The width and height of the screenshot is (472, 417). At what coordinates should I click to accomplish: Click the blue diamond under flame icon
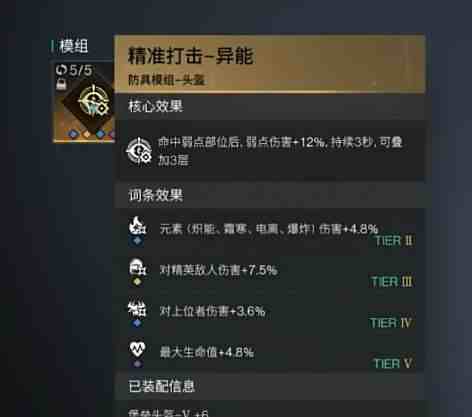(x=137, y=241)
